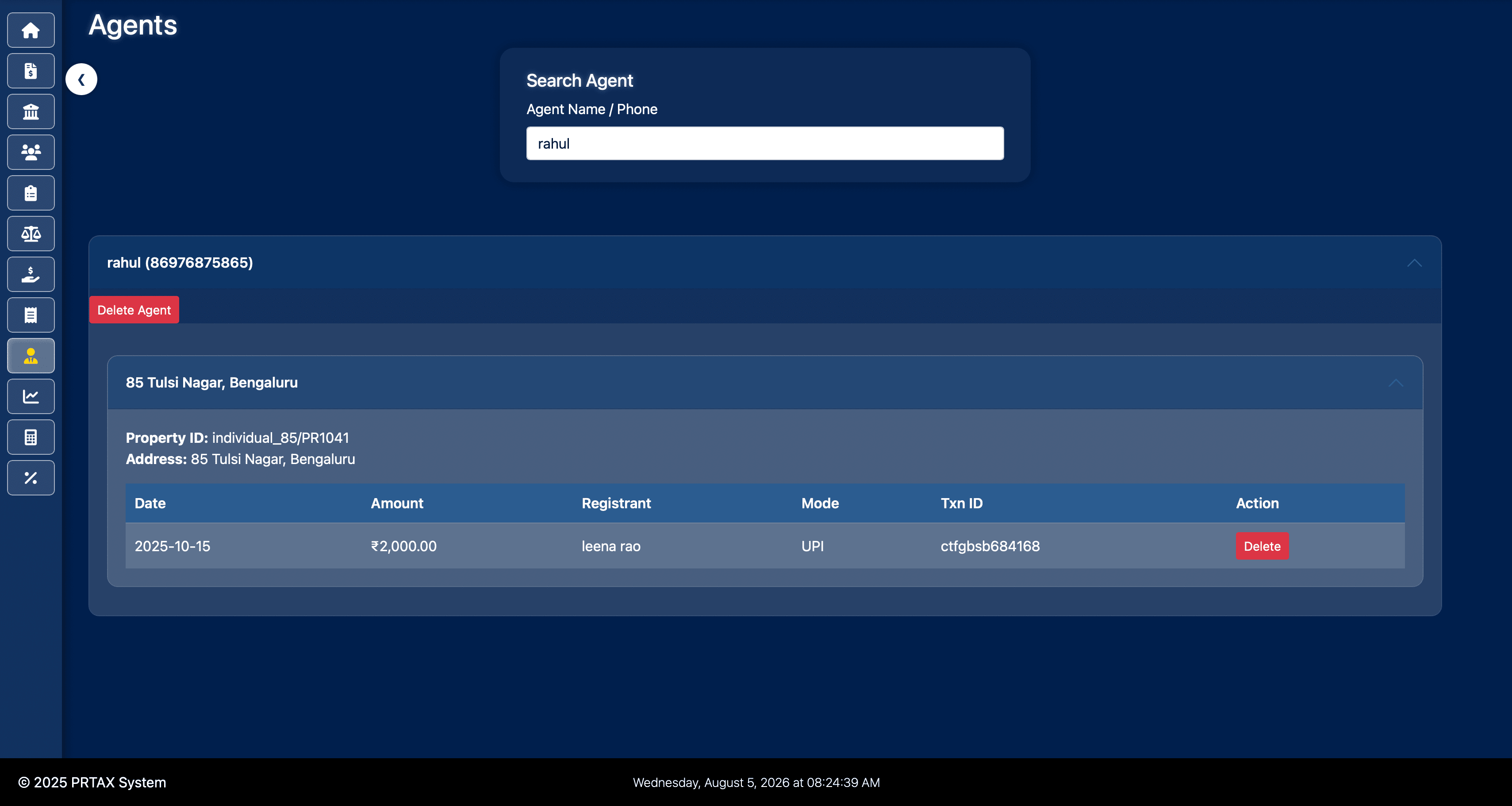This screenshot has width=1512, height=806.
Task: Open the Home sidebar icon
Action: (x=31, y=30)
